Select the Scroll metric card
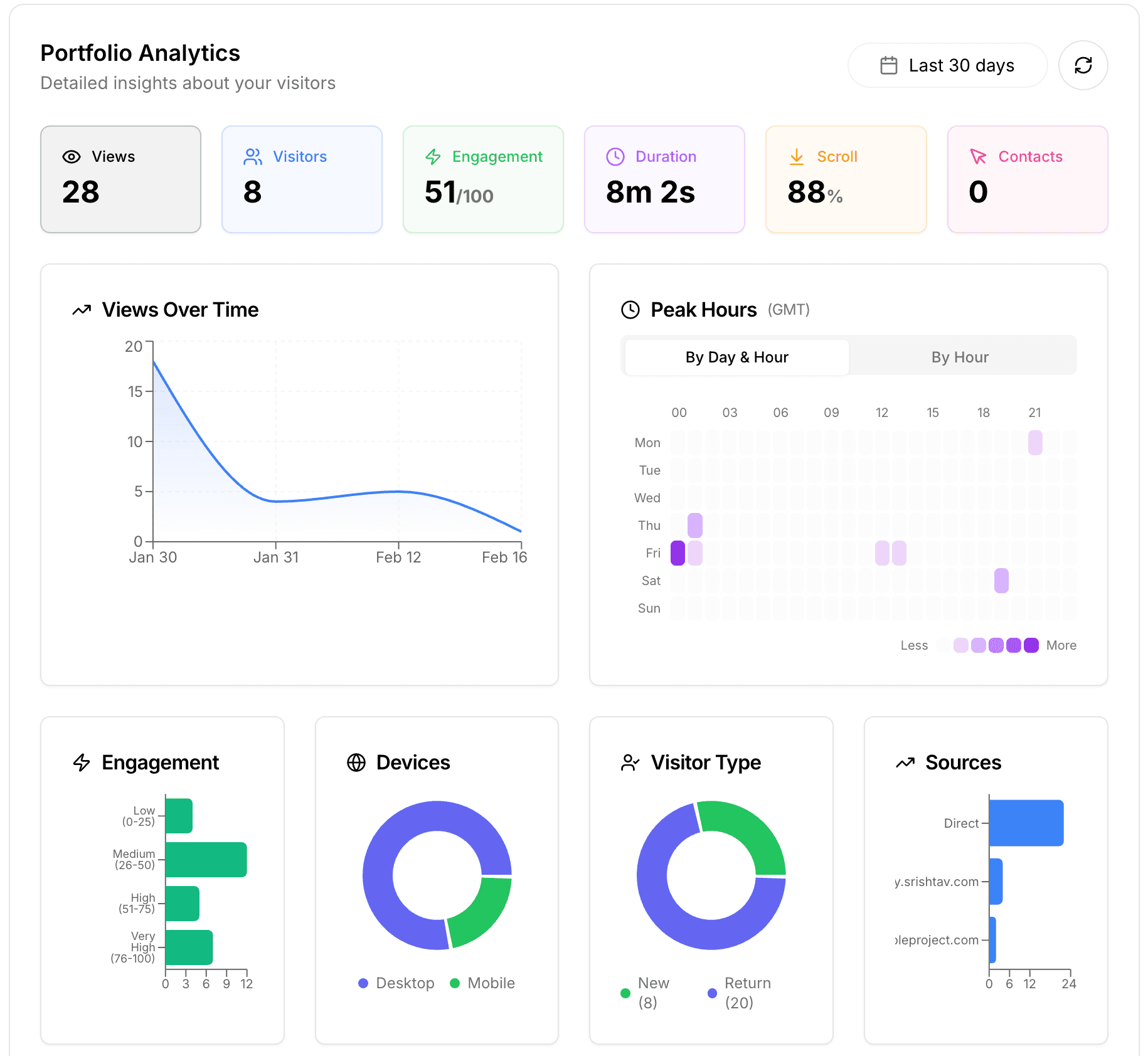1148x1056 pixels. click(x=846, y=179)
